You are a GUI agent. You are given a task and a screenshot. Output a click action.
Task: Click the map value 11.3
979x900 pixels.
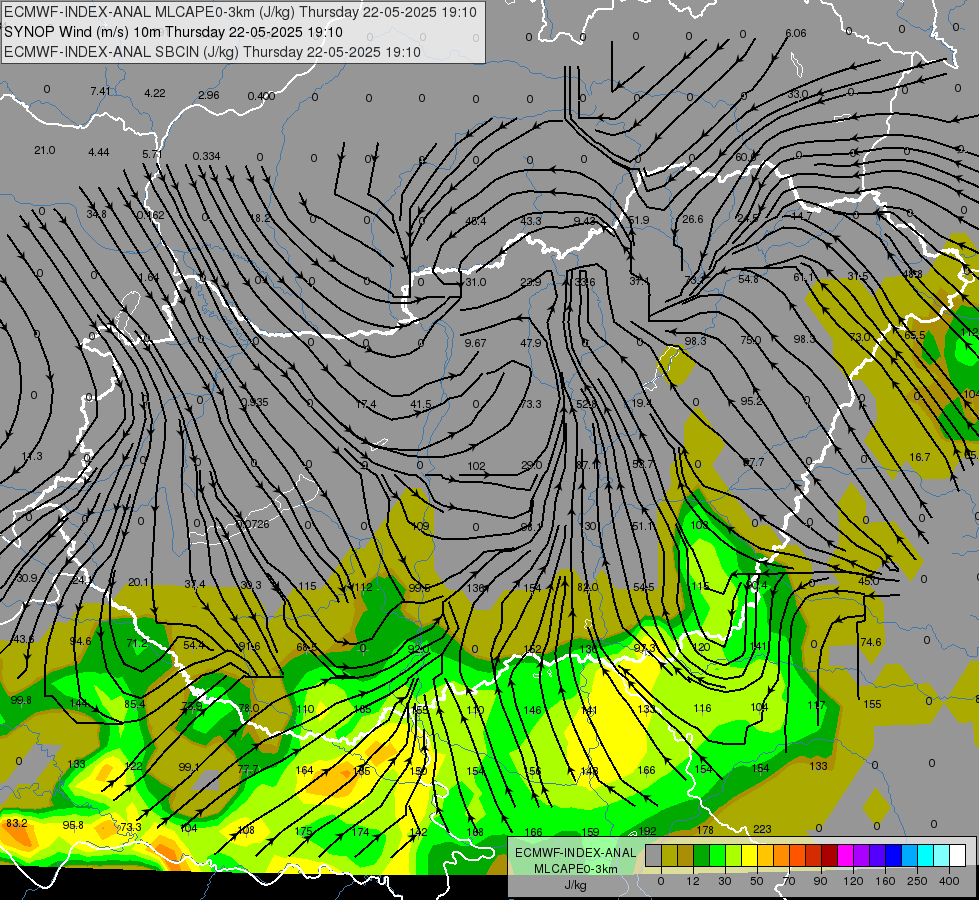[32, 456]
